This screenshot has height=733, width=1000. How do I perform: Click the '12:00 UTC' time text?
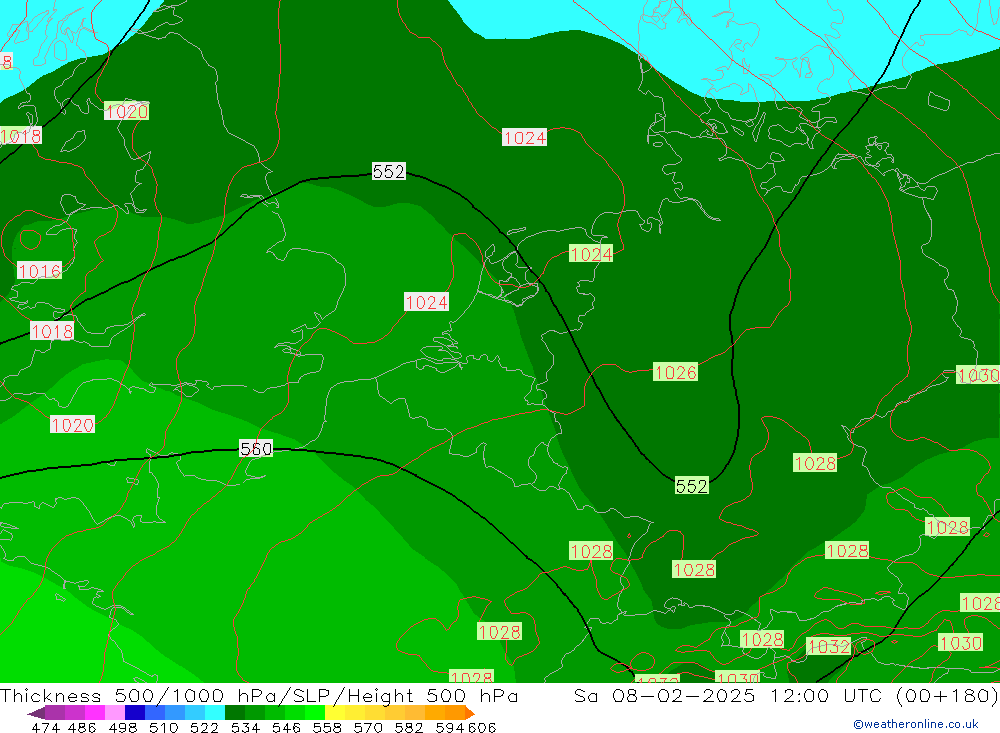point(825,695)
